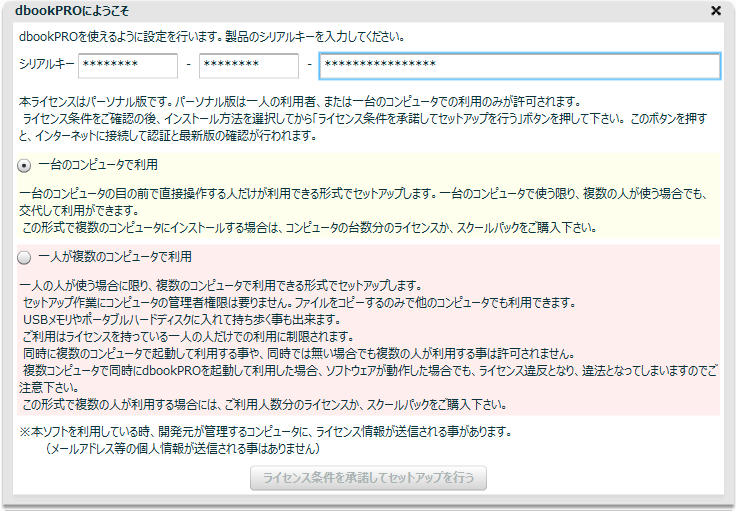Viewport: 736px width, 511px height.
Task: Click the note starting ※本ソフトを利用している時
Action: (x=265, y=431)
